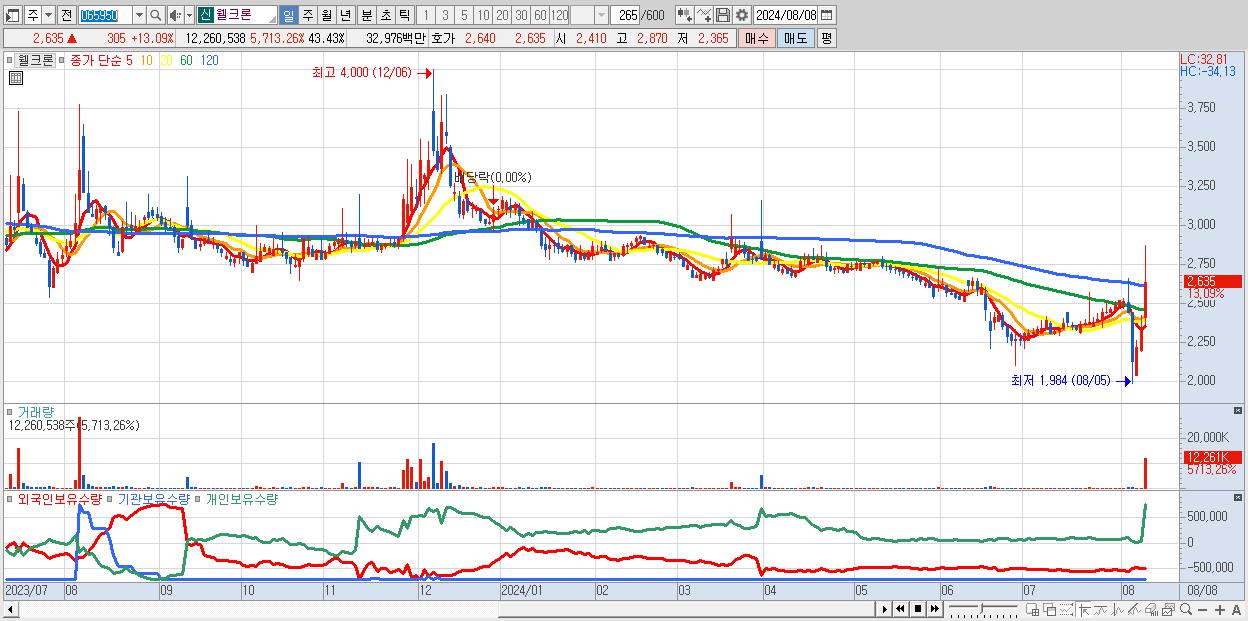Switch to the monthly 월 period
Viewport: 1248px width, 621px height.
click(x=326, y=15)
